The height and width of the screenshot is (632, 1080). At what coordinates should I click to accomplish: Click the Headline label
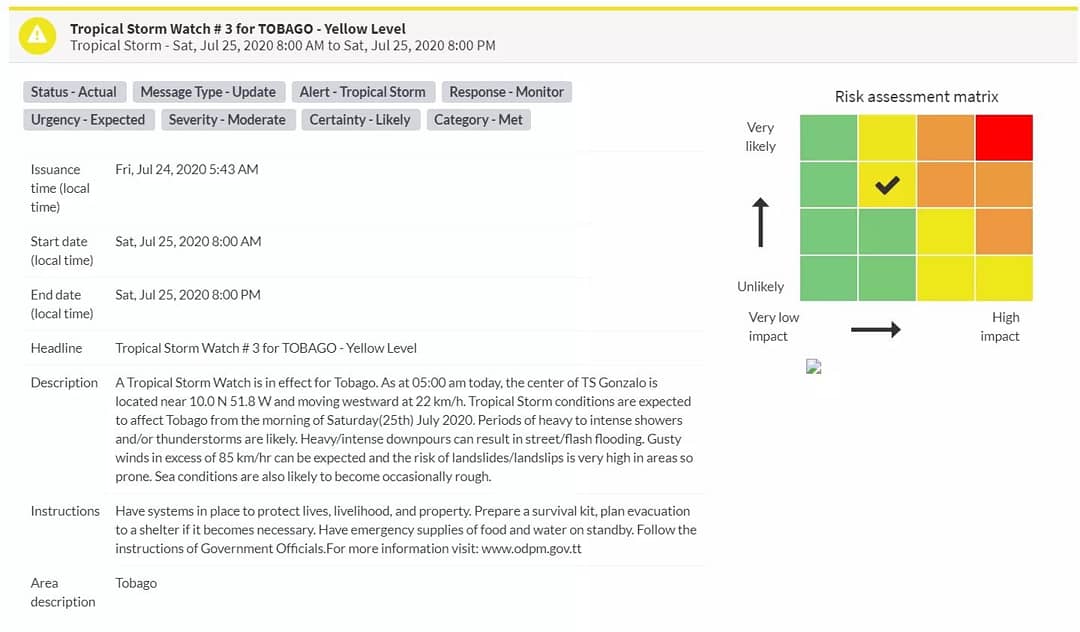pyautogui.click(x=56, y=348)
